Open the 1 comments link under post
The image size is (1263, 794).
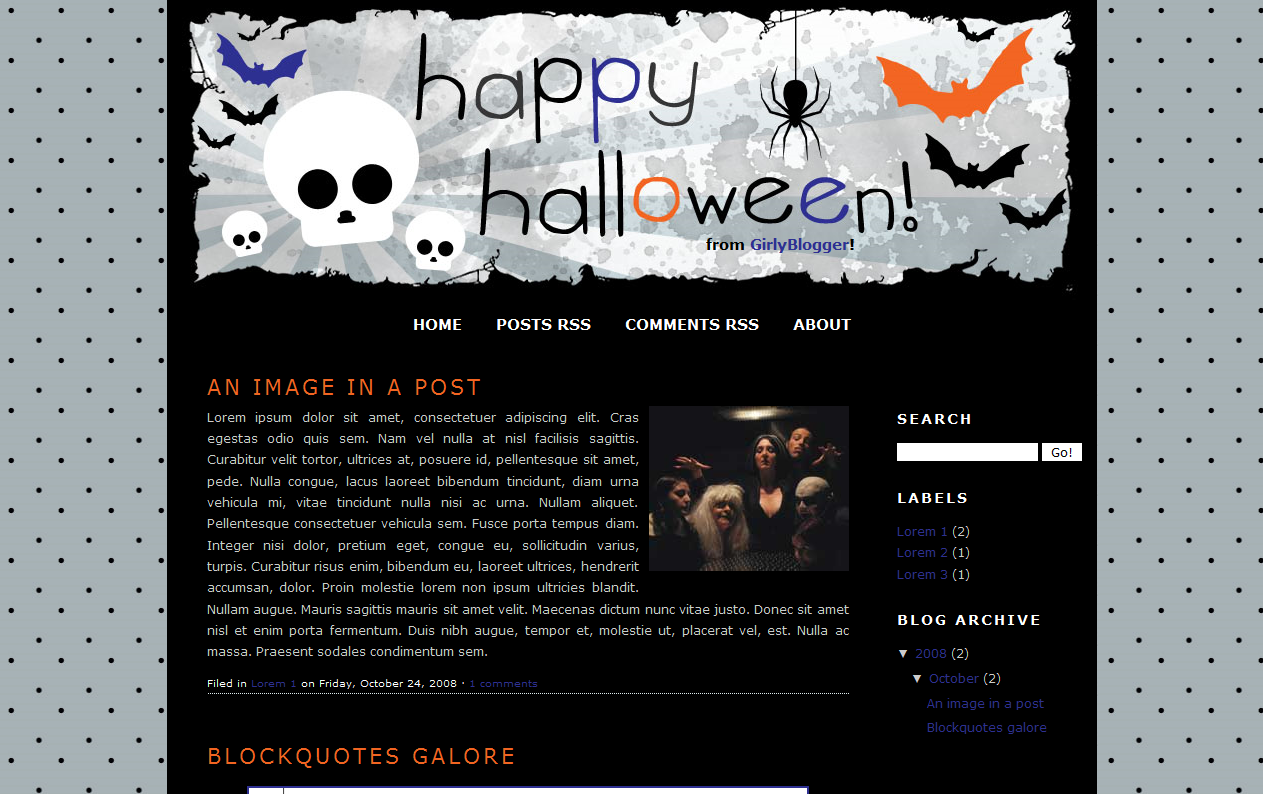pos(503,684)
